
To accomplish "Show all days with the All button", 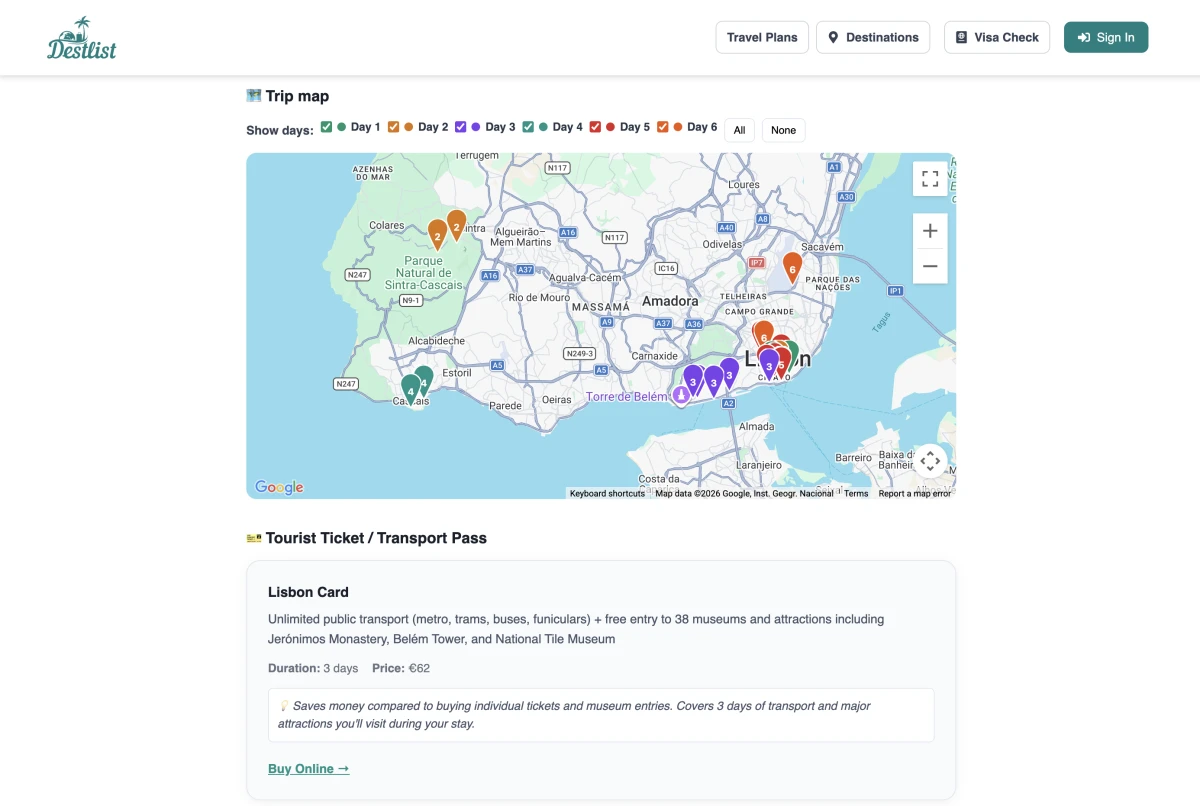I will pyautogui.click(x=740, y=130).
